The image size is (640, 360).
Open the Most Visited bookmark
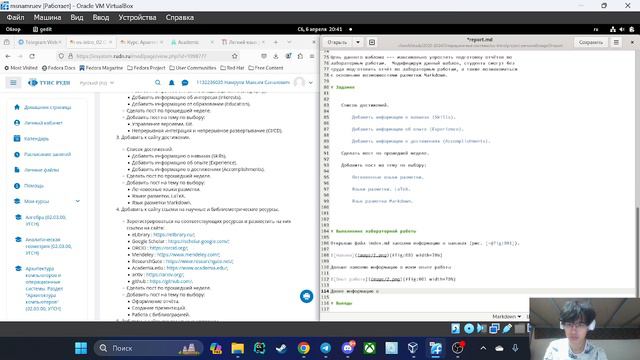click(x=21, y=68)
